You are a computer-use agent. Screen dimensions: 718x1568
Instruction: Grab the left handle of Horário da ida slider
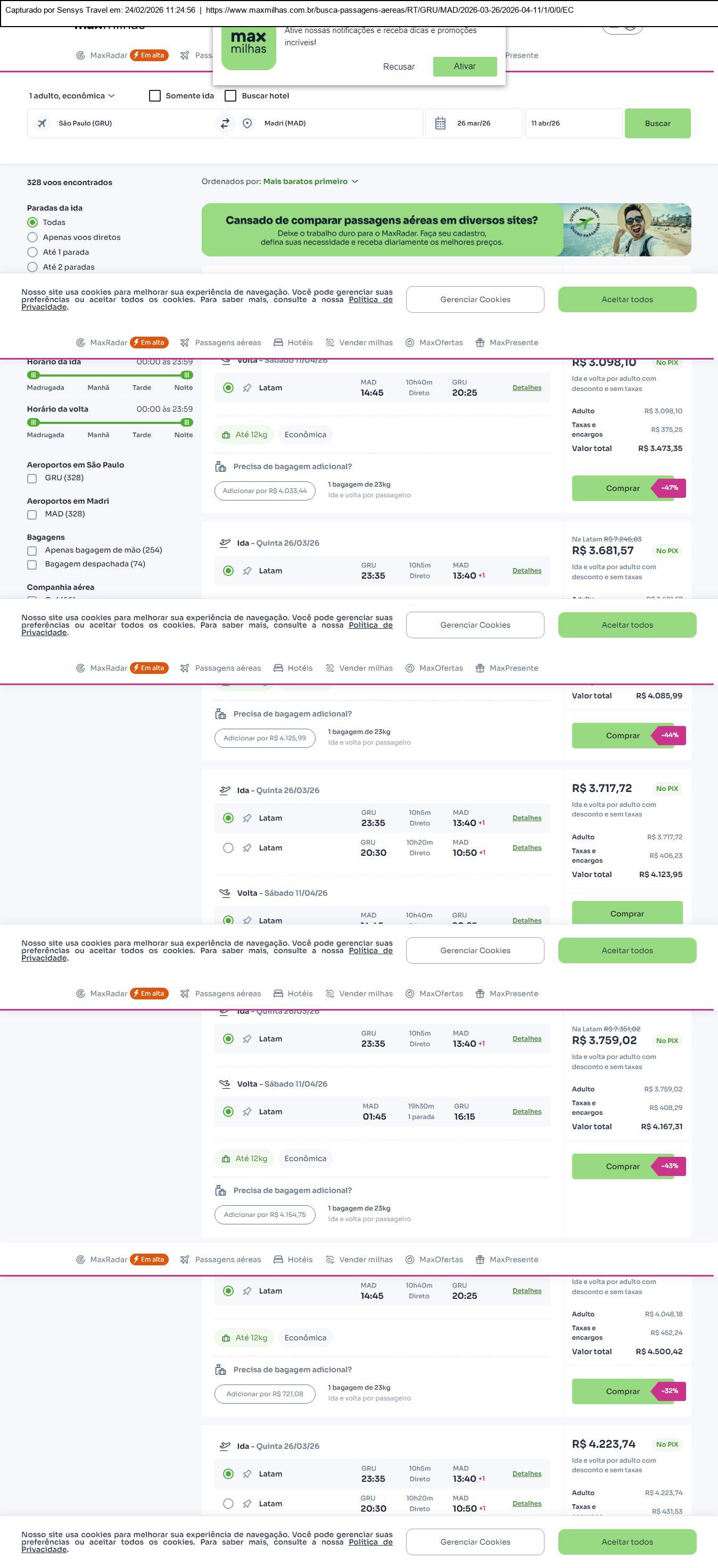pos(34,375)
